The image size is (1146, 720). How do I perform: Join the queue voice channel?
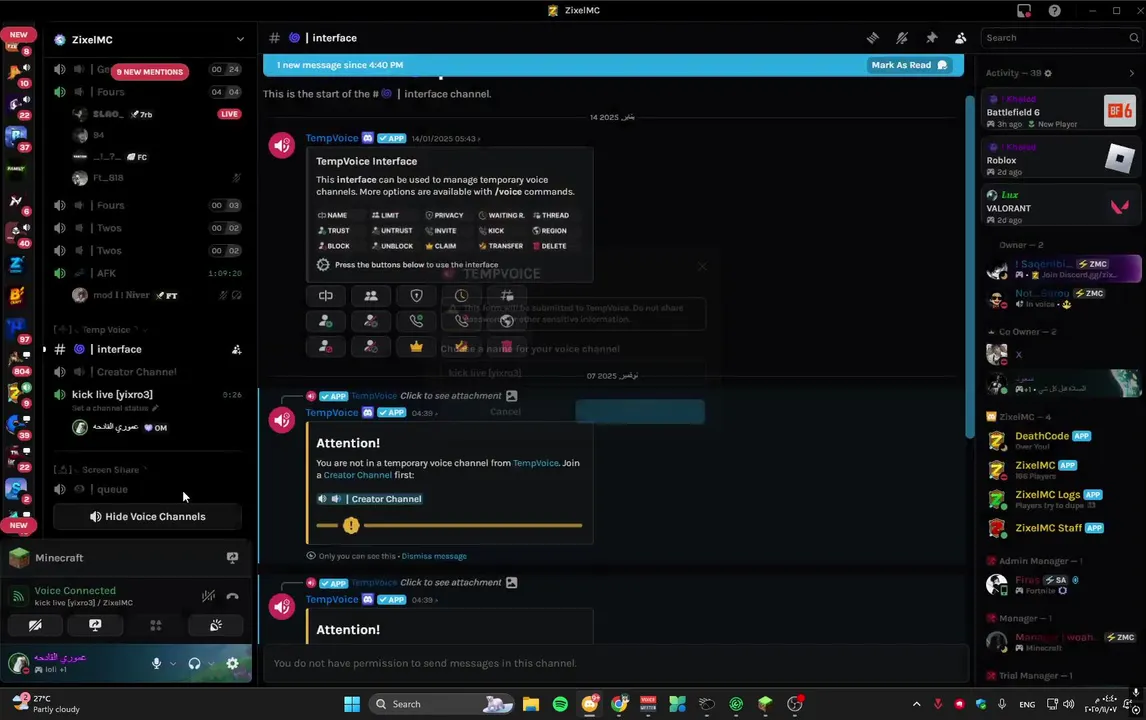coord(148,490)
